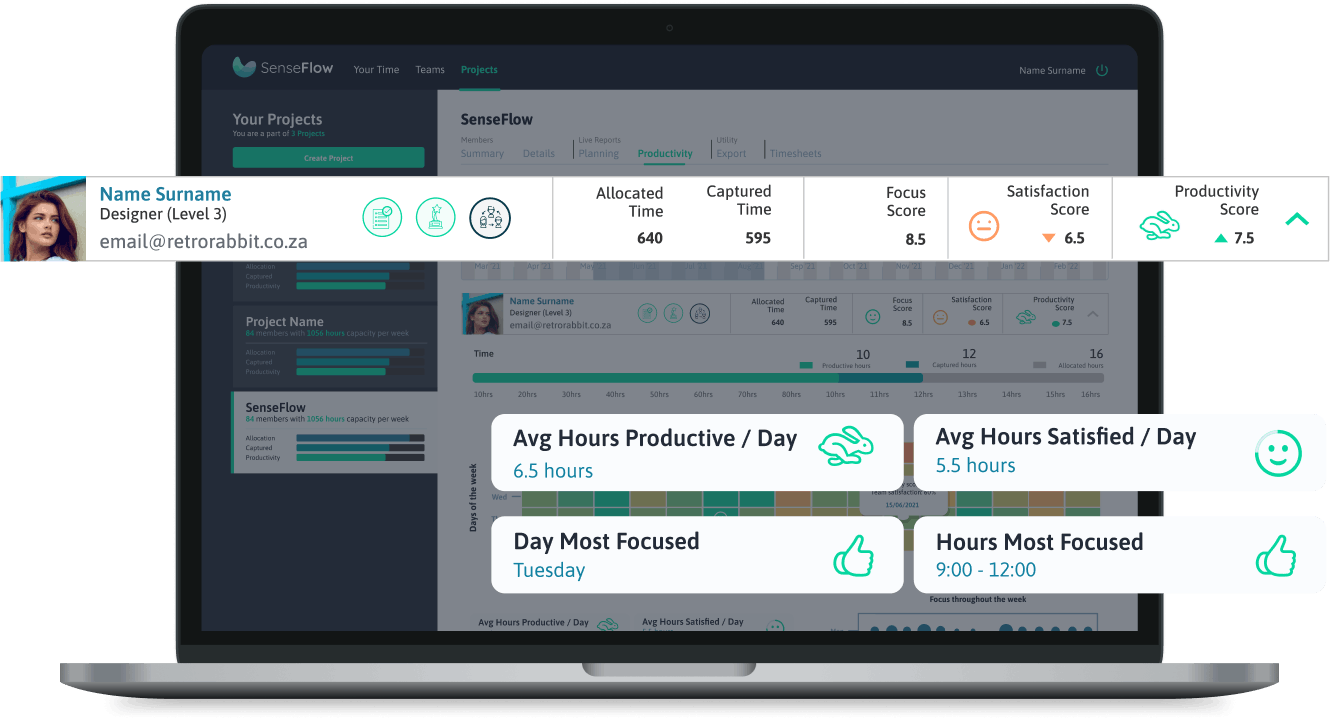
Task: Click the large orange neutral face icon
Action: pyautogui.click(x=984, y=226)
